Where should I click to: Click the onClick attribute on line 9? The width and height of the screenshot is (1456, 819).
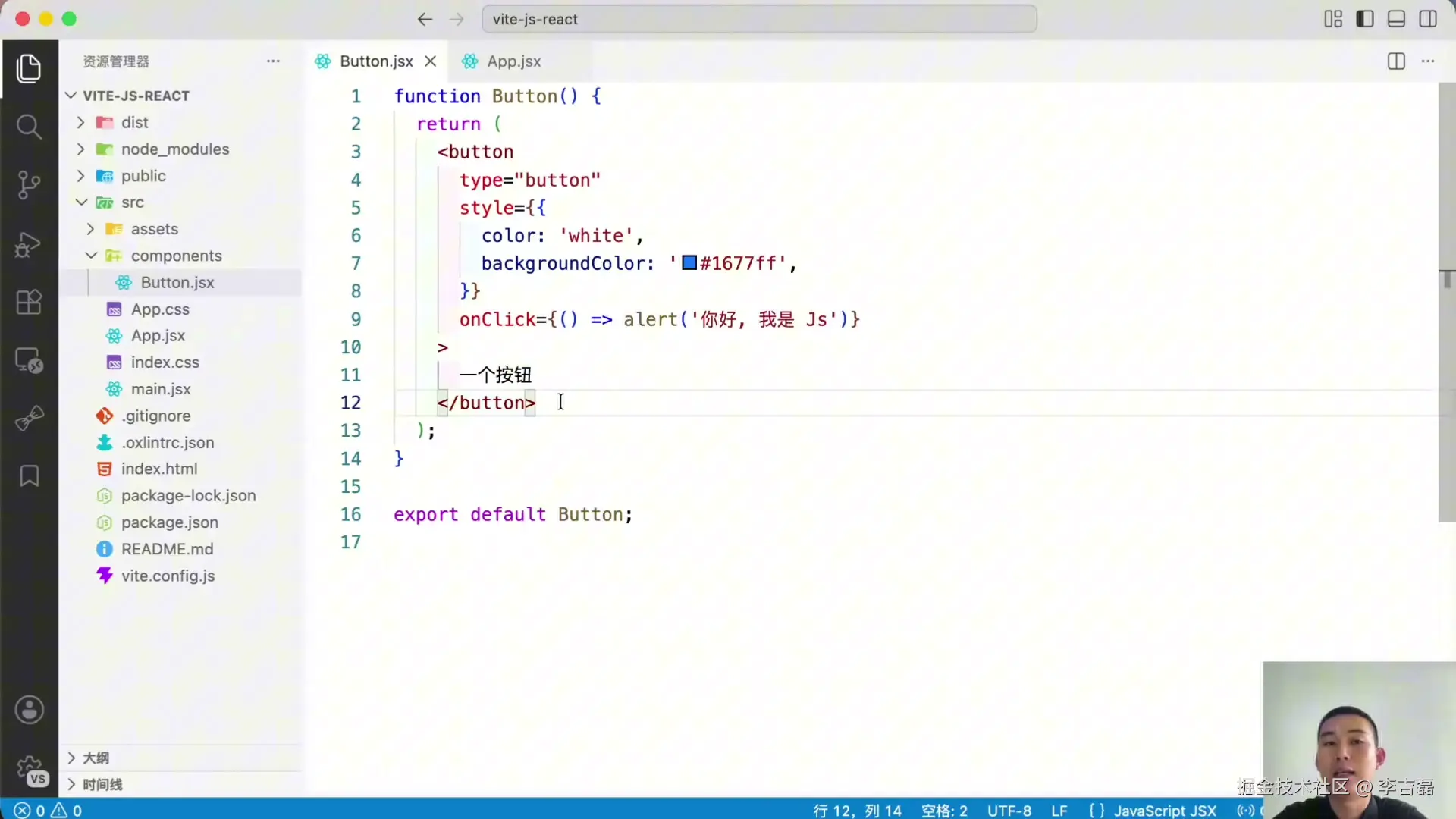497,319
